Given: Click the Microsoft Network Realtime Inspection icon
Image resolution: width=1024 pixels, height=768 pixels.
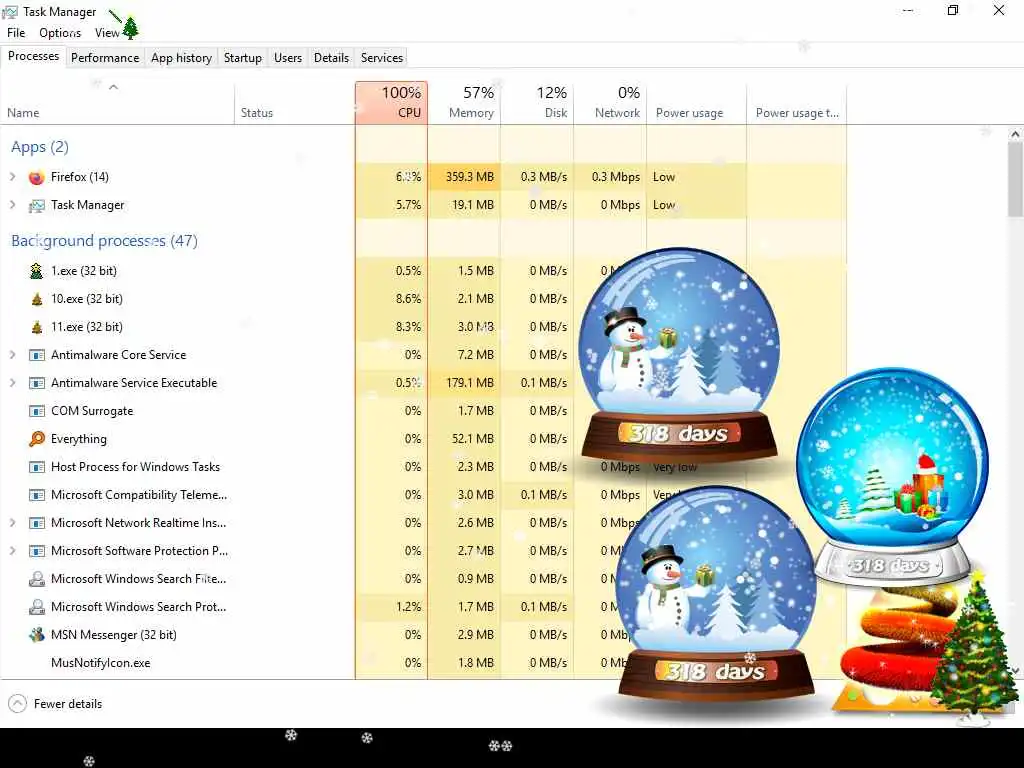Looking at the screenshot, I should (x=37, y=523).
